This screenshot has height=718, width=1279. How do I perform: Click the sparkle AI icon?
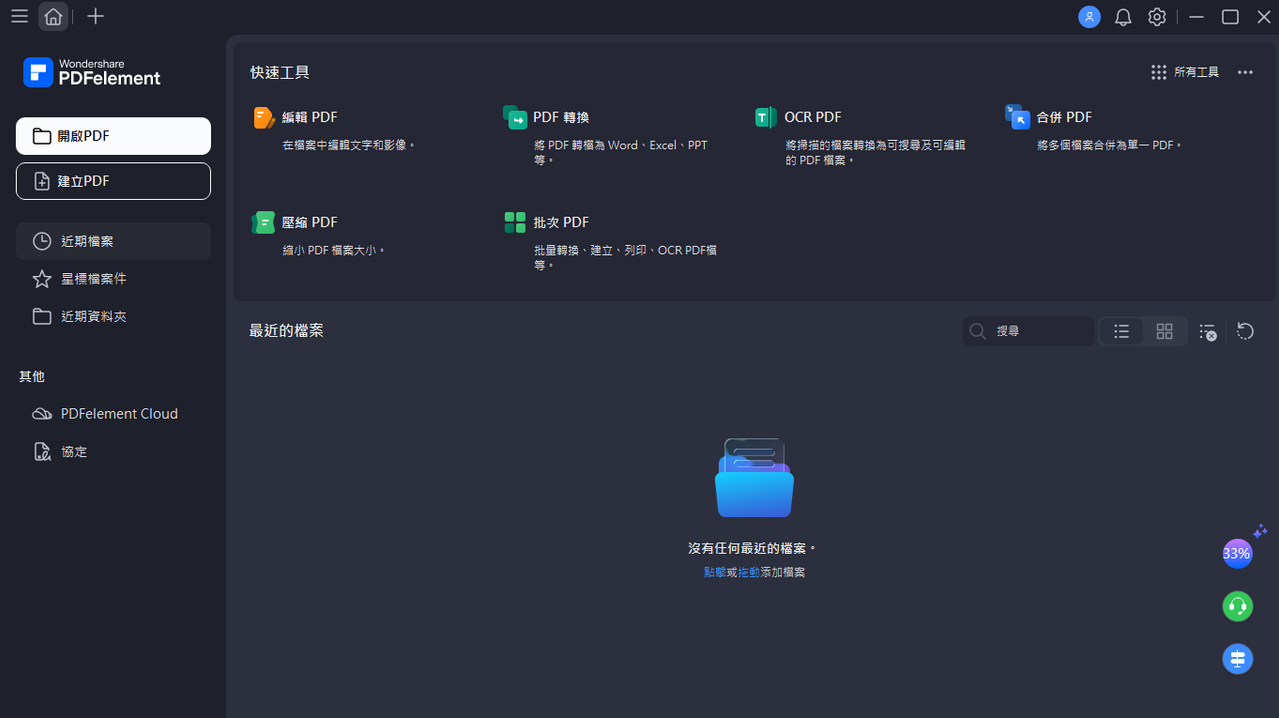point(1260,532)
